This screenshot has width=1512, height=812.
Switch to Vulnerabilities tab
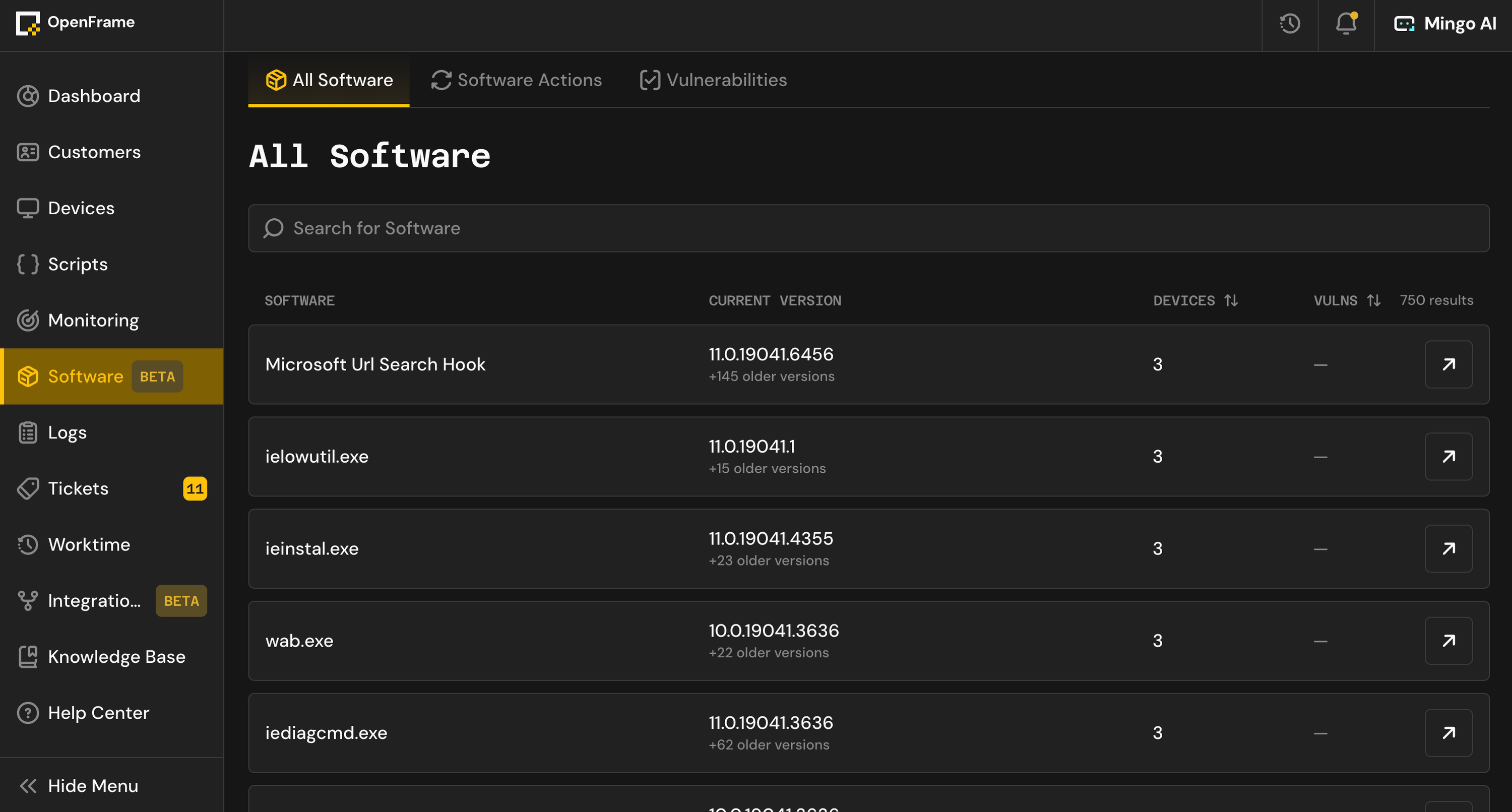[x=713, y=81]
